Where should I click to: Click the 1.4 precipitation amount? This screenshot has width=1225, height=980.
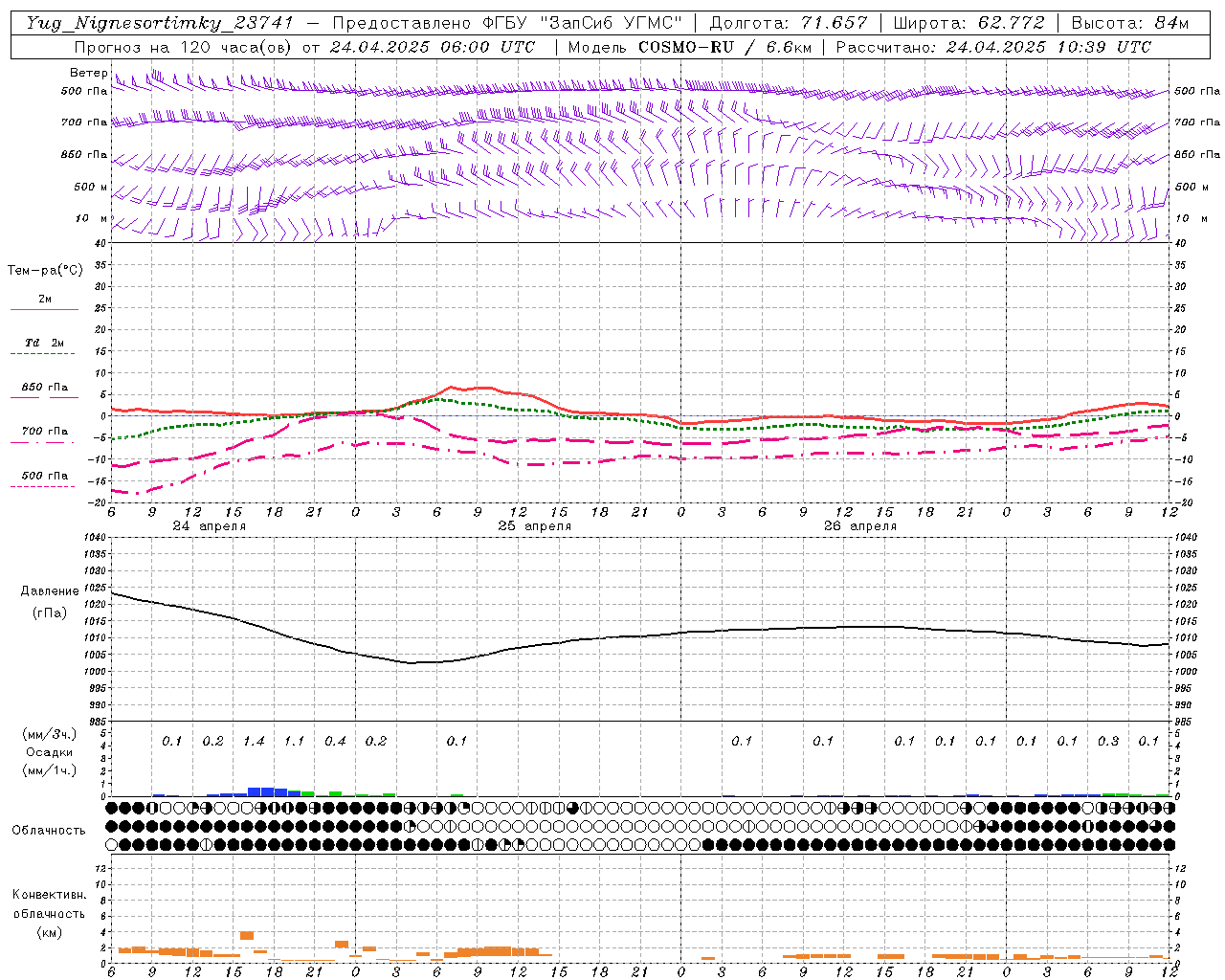254,742
